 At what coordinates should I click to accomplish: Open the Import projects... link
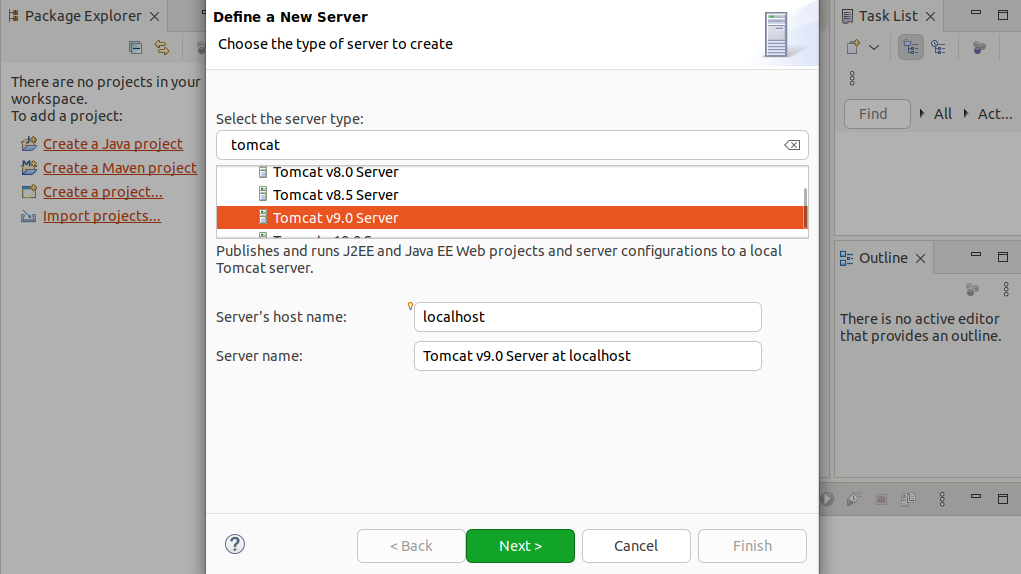coord(102,215)
